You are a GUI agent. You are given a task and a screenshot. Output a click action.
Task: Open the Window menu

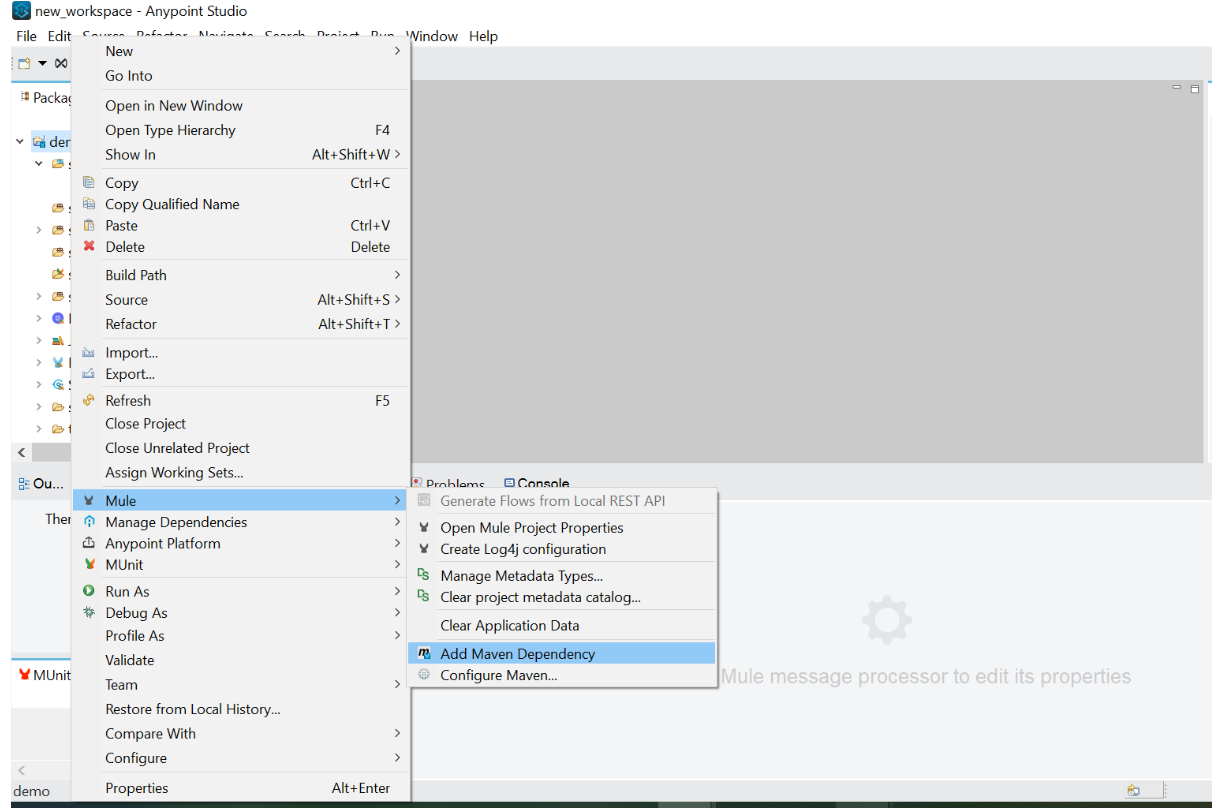click(x=431, y=36)
